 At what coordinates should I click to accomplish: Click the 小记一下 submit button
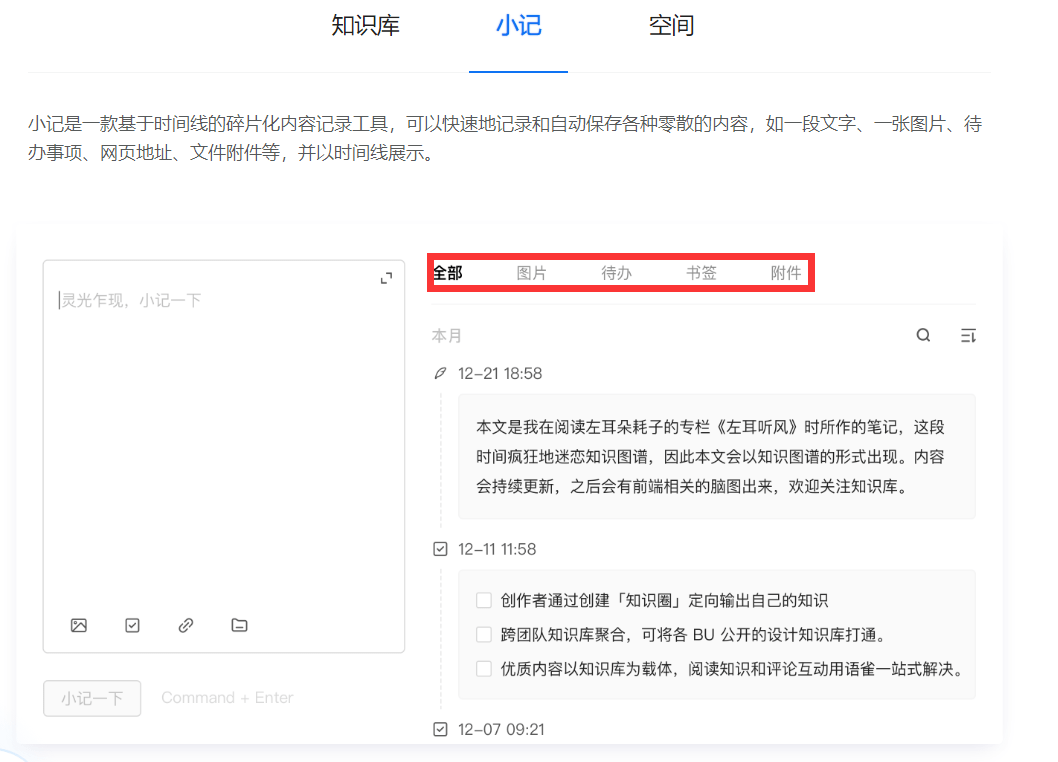pos(91,698)
